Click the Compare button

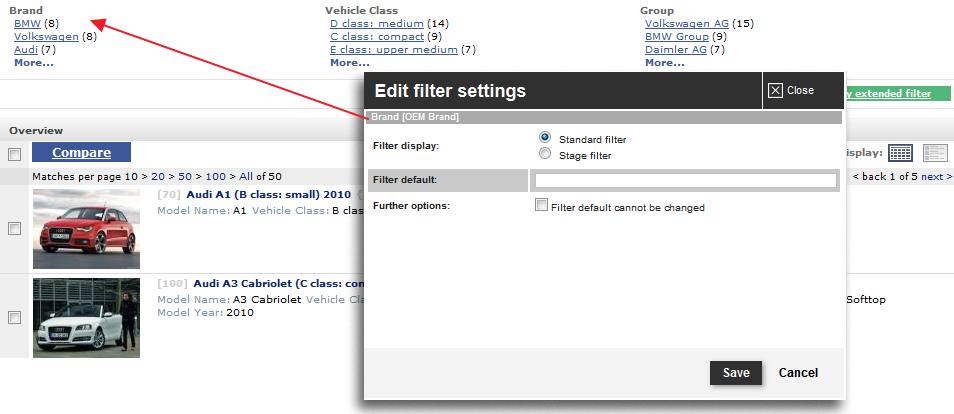pyautogui.click(x=82, y=153)
